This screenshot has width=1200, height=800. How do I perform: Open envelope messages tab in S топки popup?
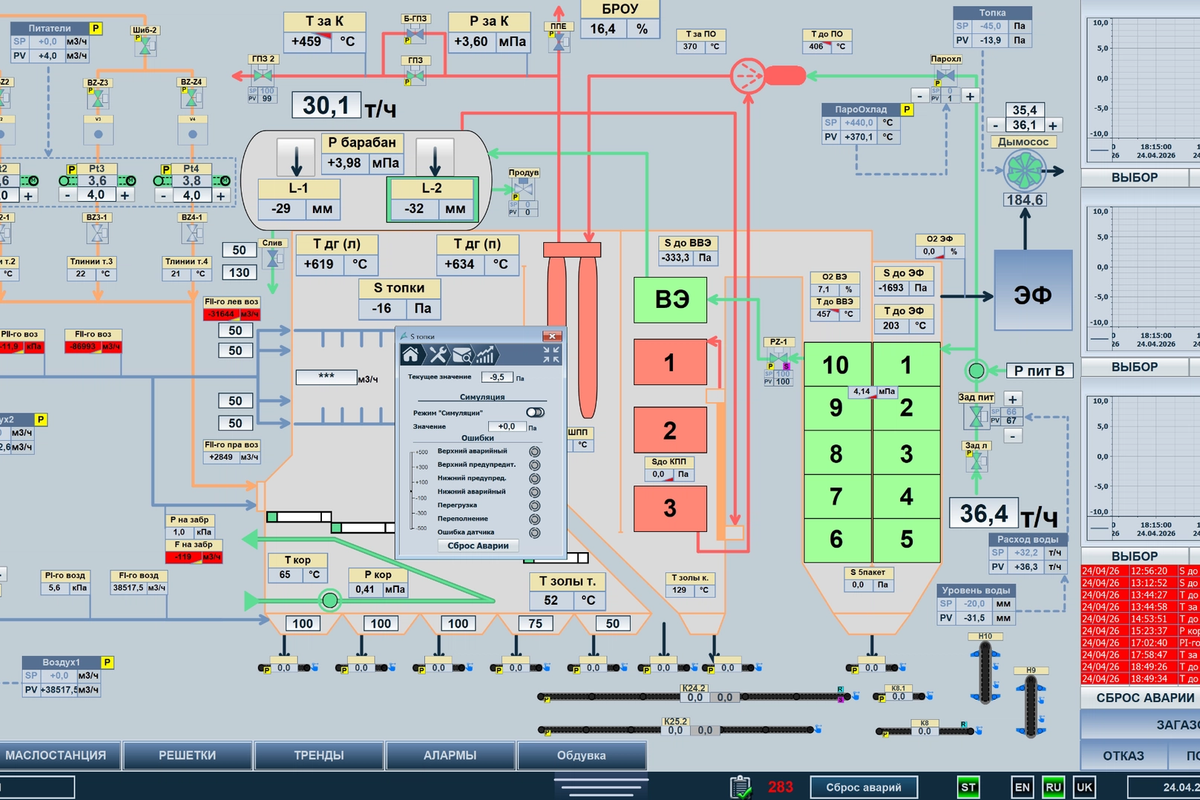(x=461, y=354)
